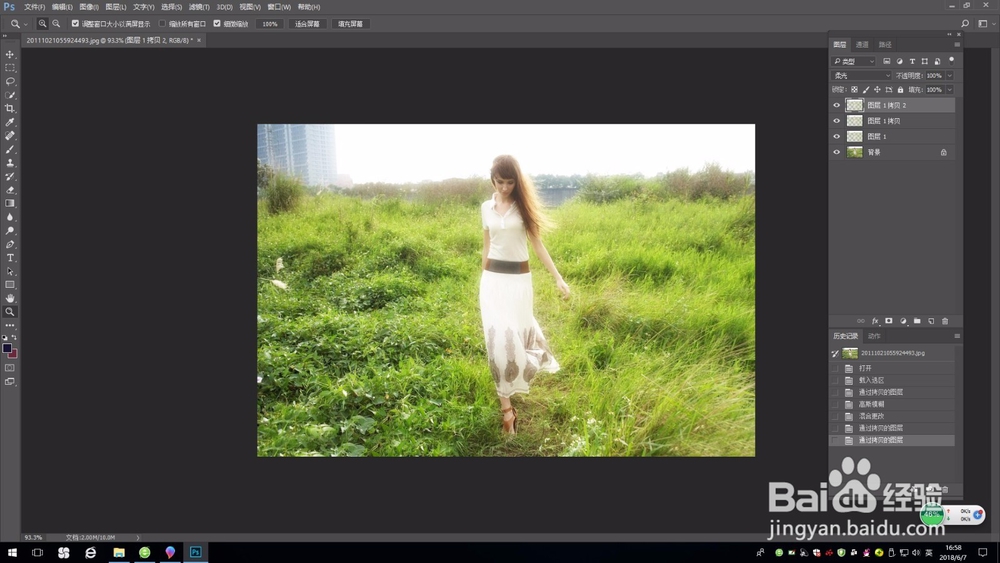Switch to the 通道 tab
The width and height of the screenshot is (1000, 563).
[x=862, y=45]
